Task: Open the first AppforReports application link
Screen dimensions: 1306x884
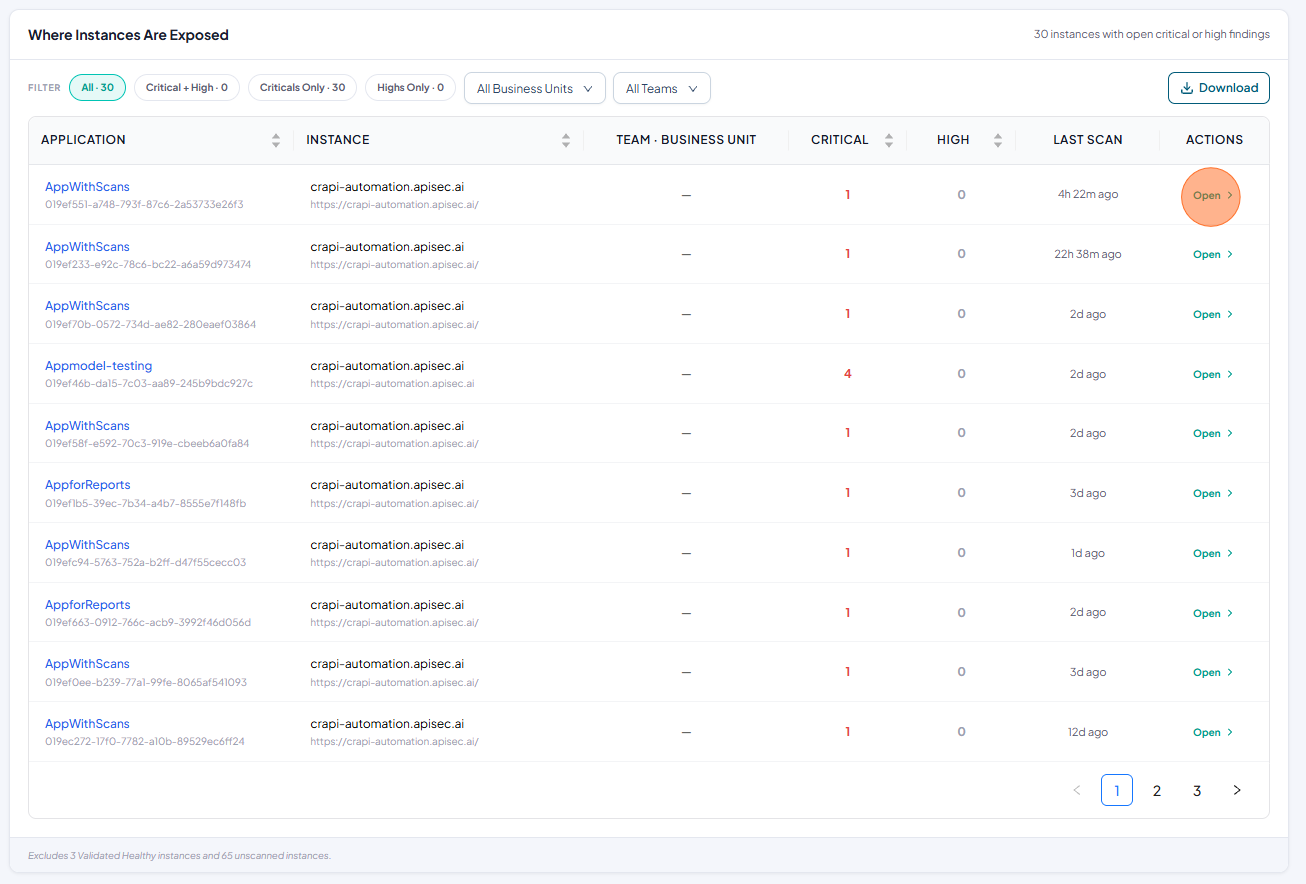Action: click(88, 485)
